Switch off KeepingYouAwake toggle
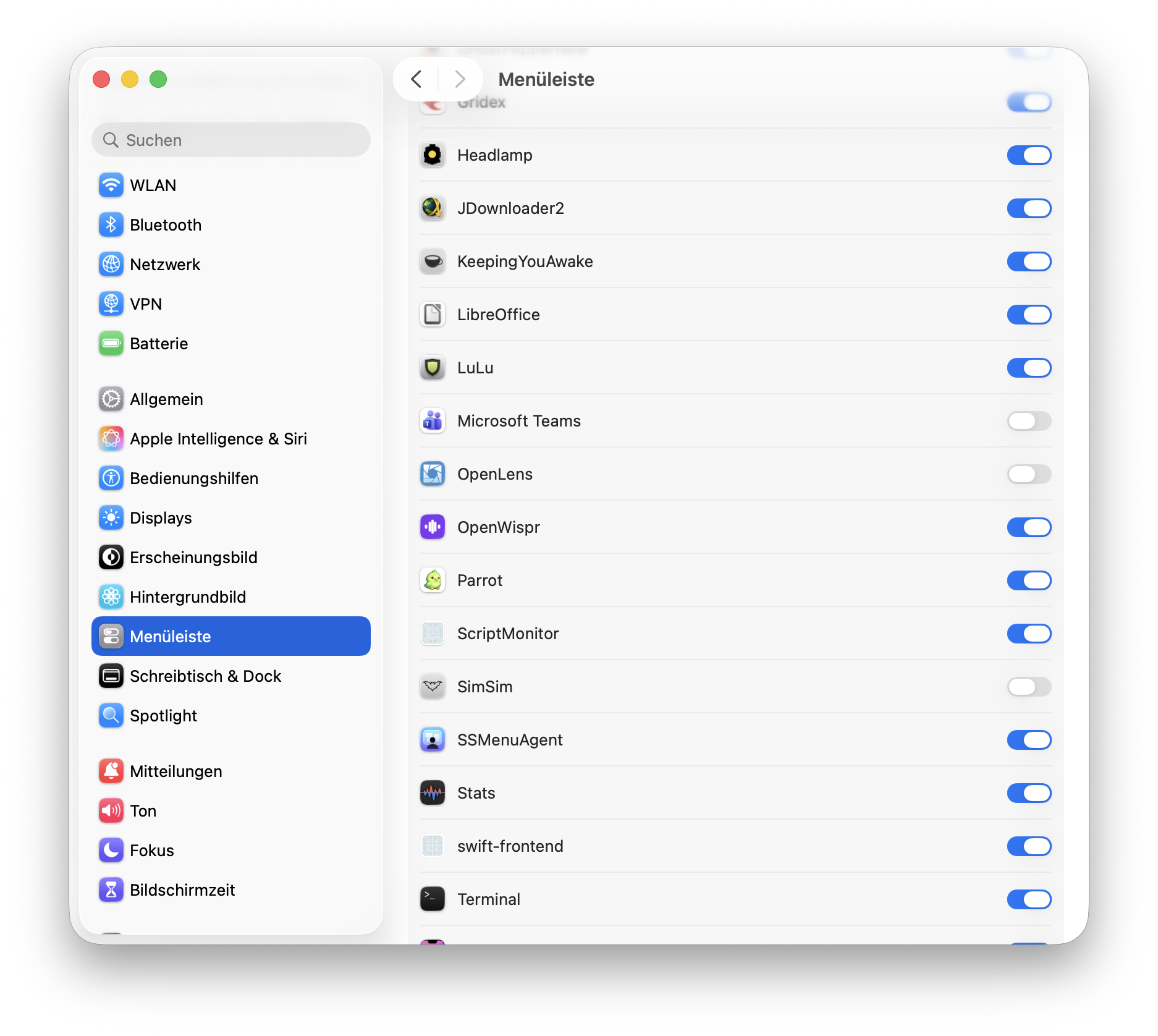1158x1036 pixels. tap(1029, 261)
